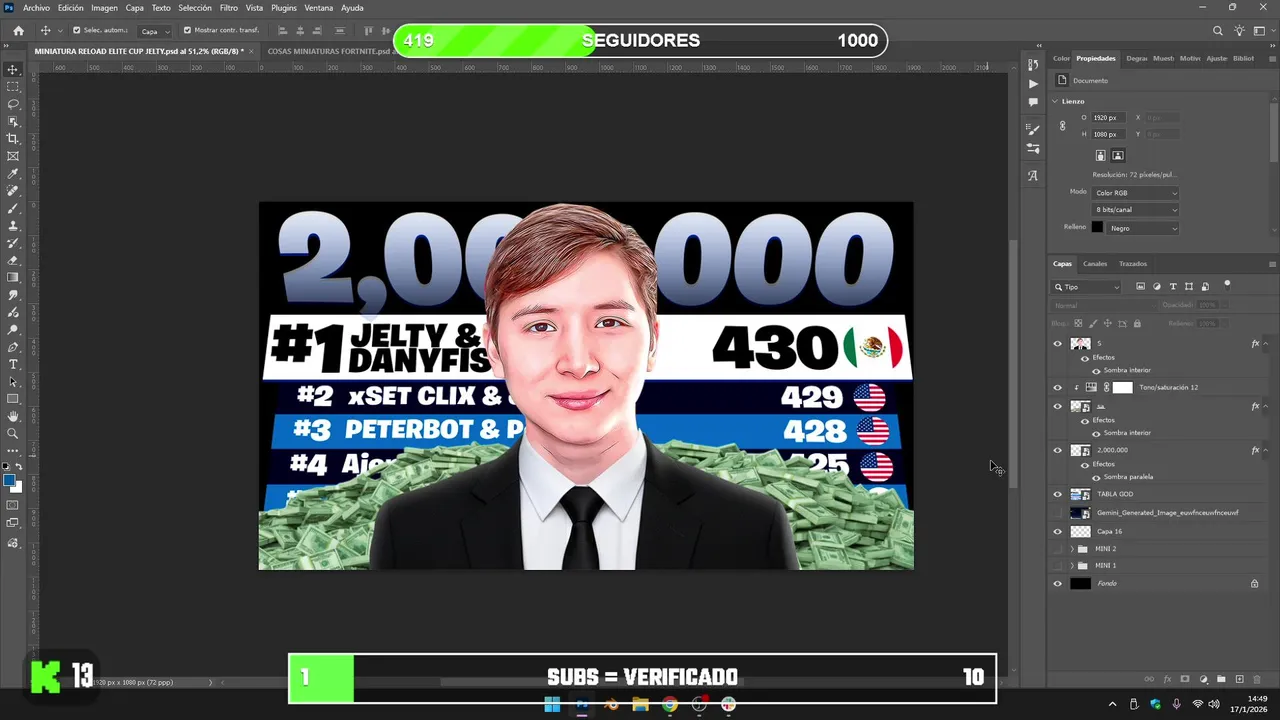Open the Modo Color RGB dropdown
The width and height of the screenshot is (1280, 720).
click(1135, 193)
